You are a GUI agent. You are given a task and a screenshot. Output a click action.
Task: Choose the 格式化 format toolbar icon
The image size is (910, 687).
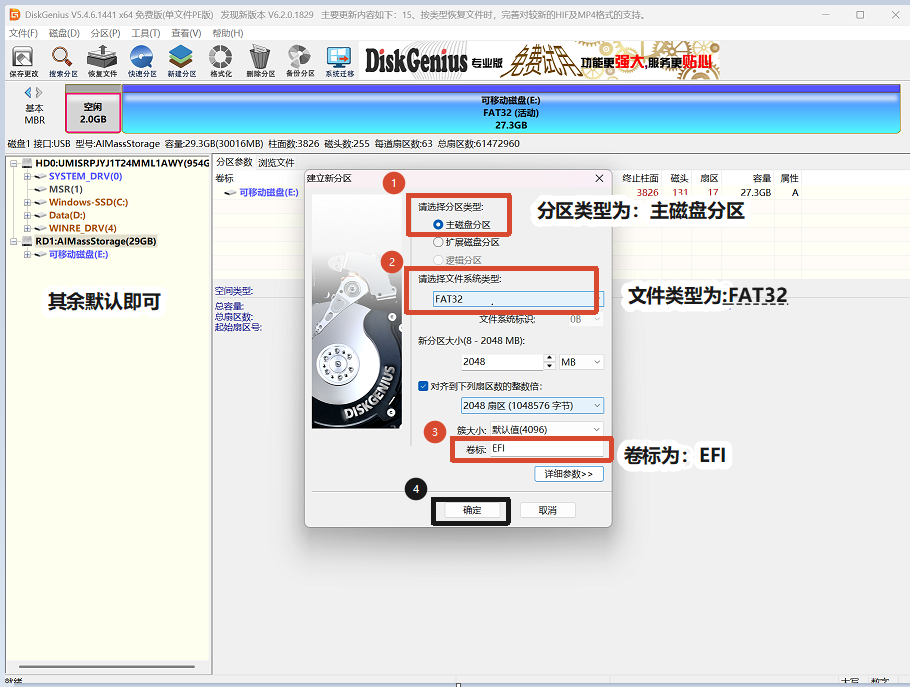[x=221, y=62]
